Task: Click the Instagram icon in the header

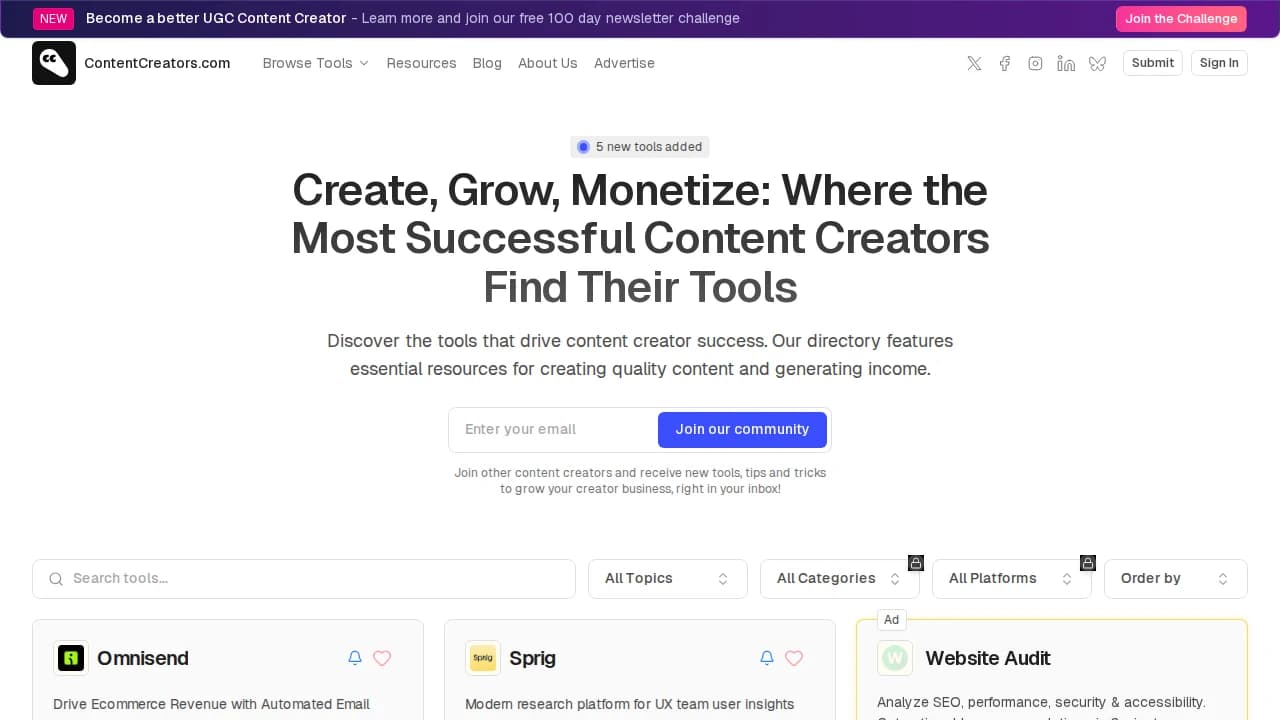Action: (x=1035, y=63)
